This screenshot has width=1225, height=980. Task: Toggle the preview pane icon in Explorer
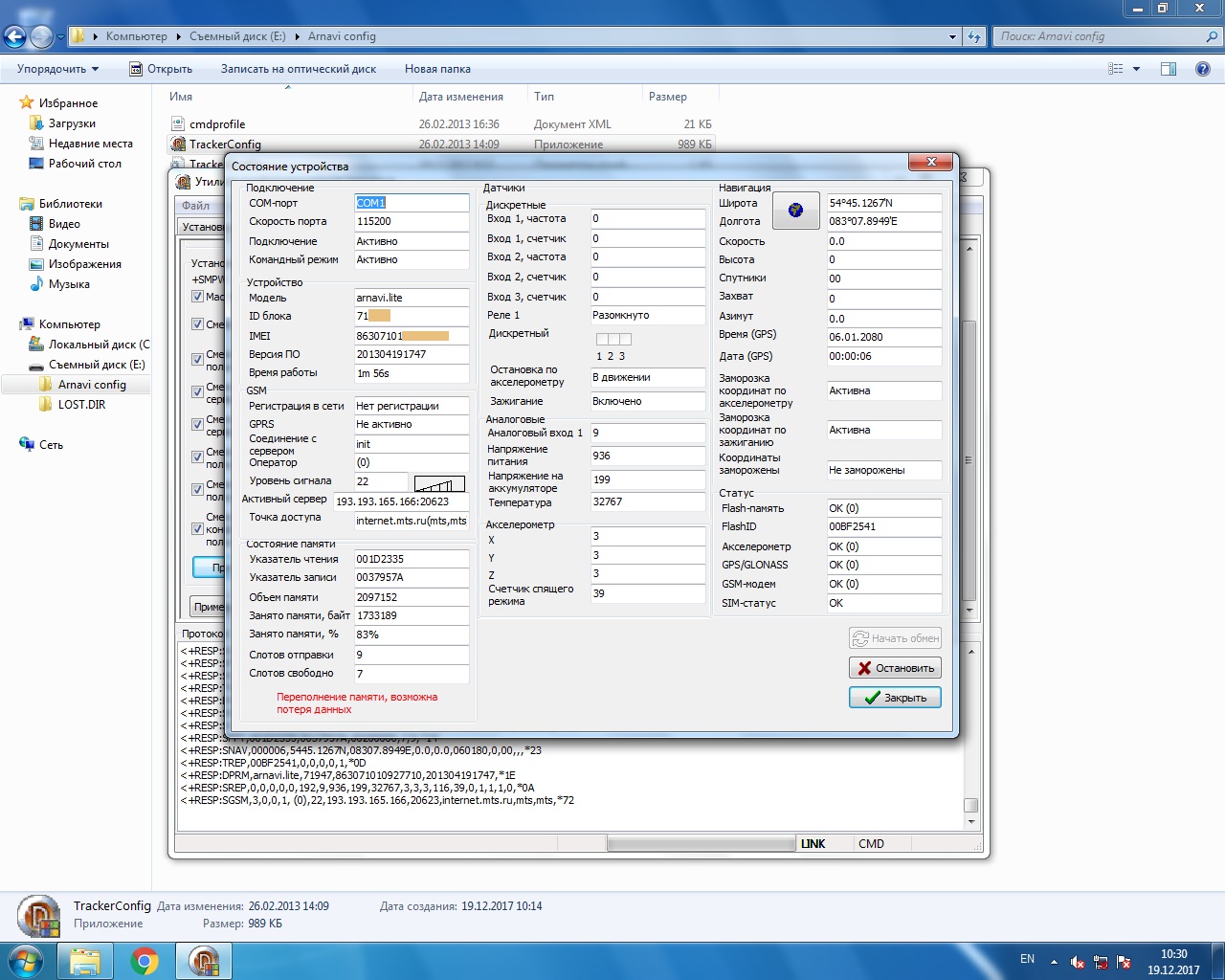tap(1168, 69)
